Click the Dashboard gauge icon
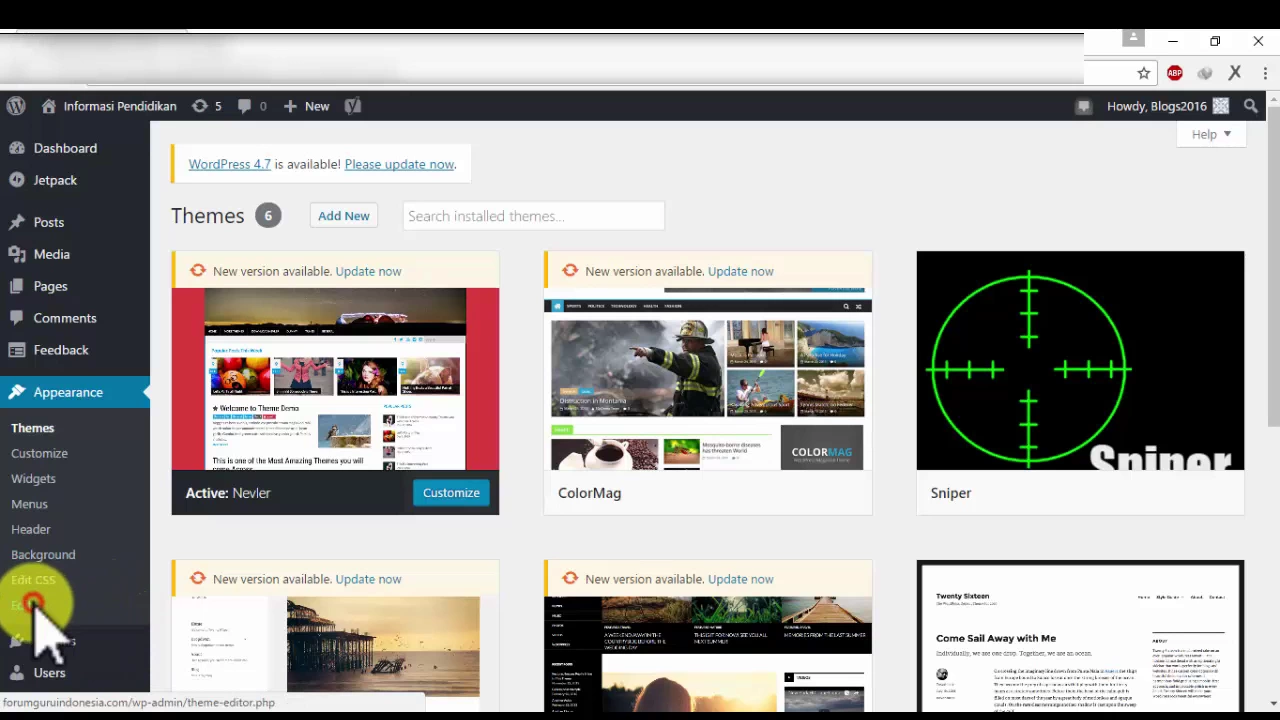Image resolution: width=1280 pixels, height=720 pixels. coord(16,148)
